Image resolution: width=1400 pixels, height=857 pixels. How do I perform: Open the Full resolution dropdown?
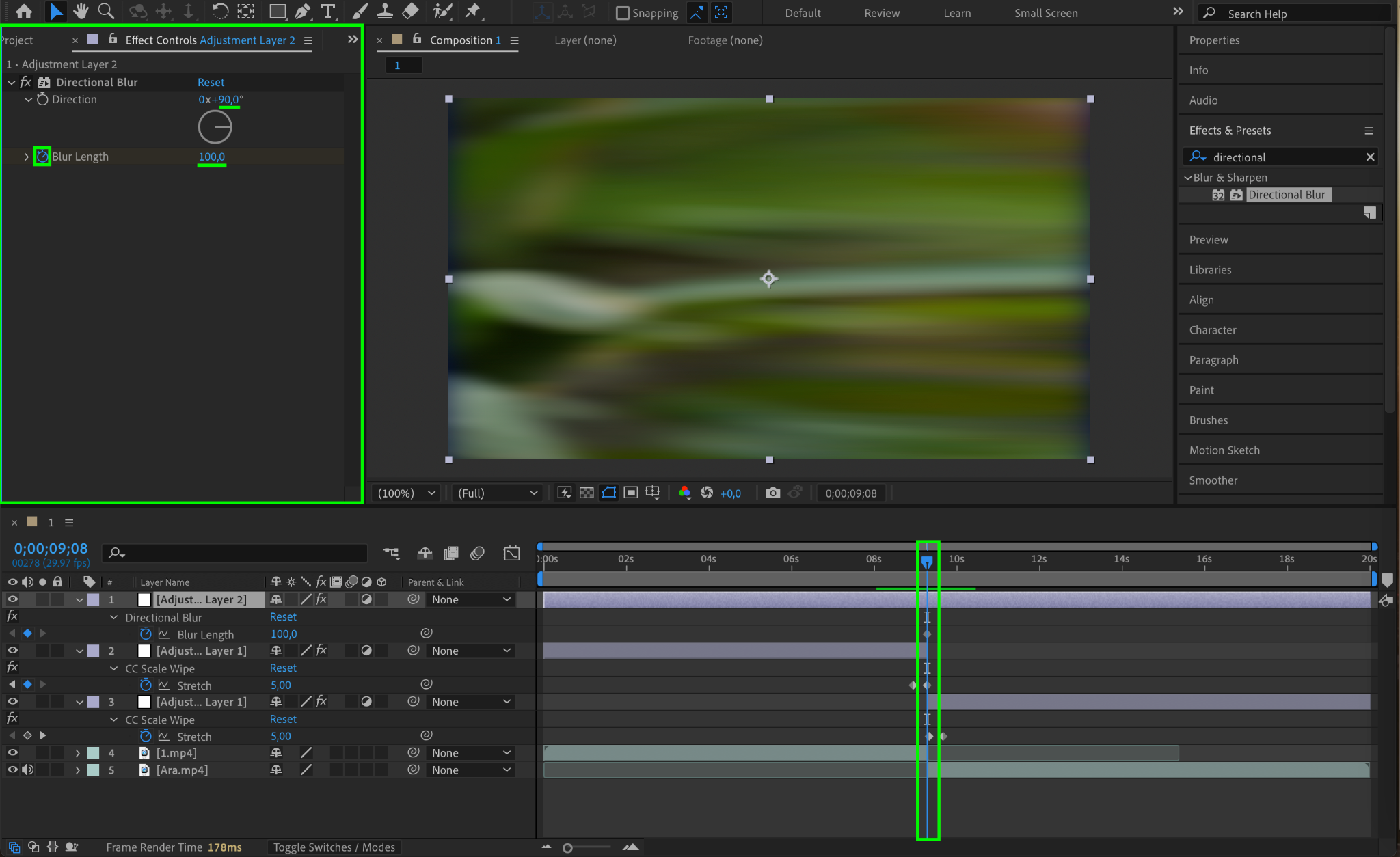(497, 493)
